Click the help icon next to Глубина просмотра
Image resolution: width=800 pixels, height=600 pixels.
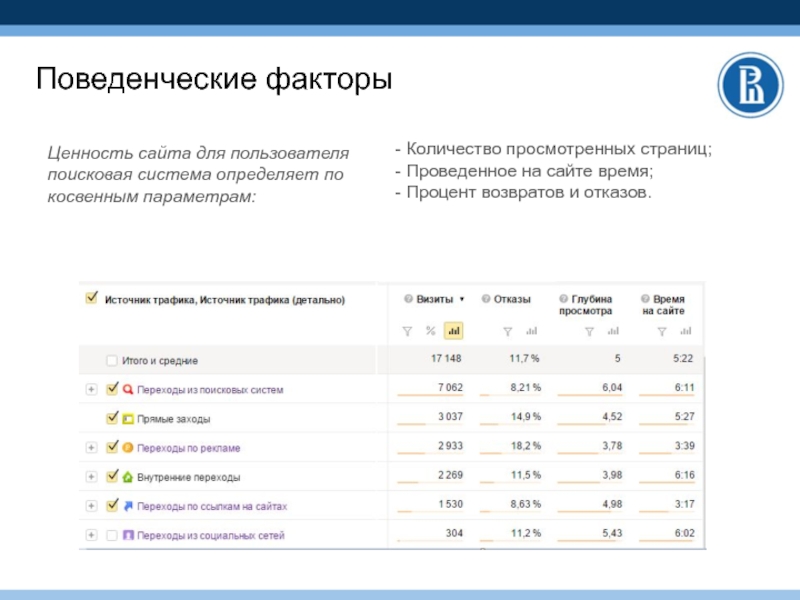click(x=563, y=299)
